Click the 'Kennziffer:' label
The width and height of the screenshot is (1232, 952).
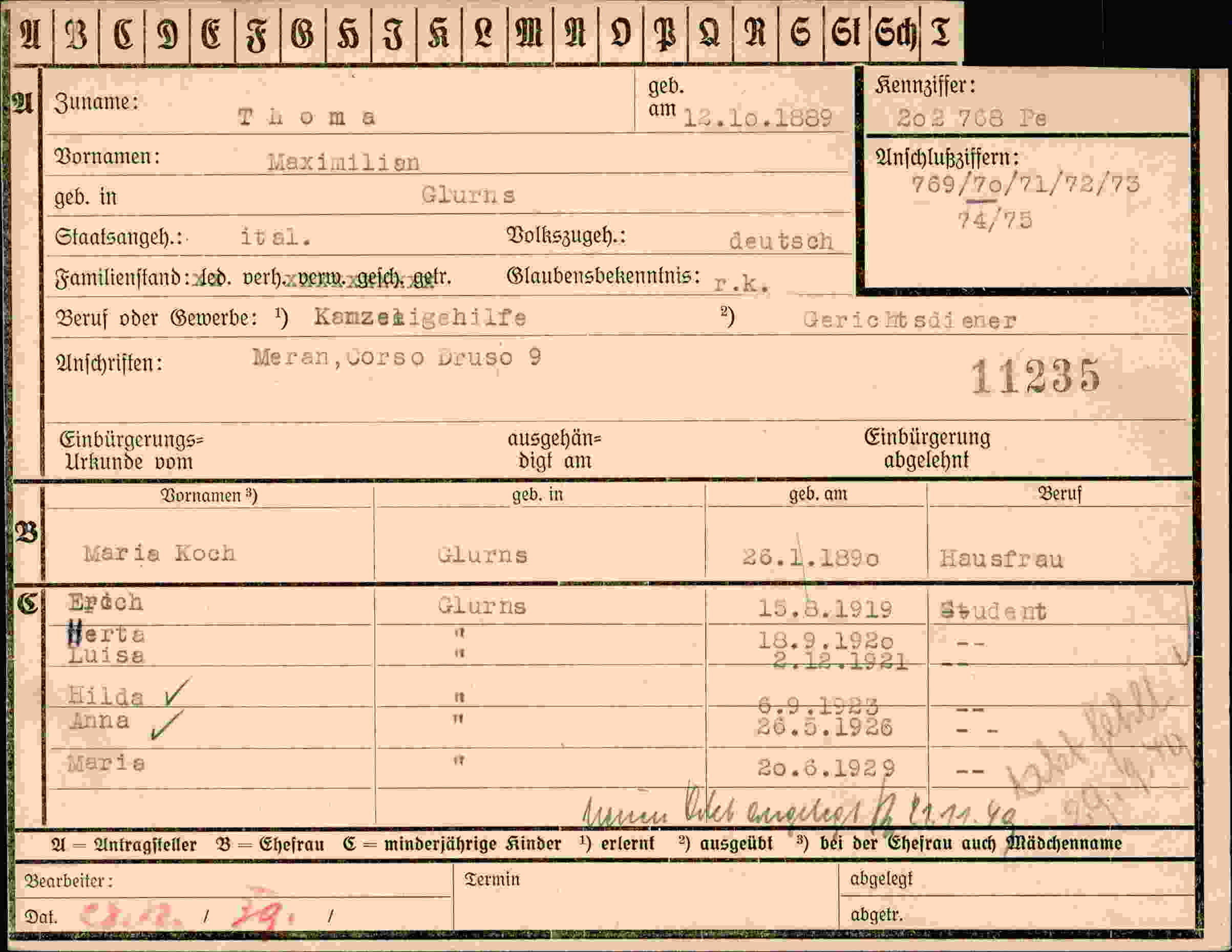tap(925, 85)
